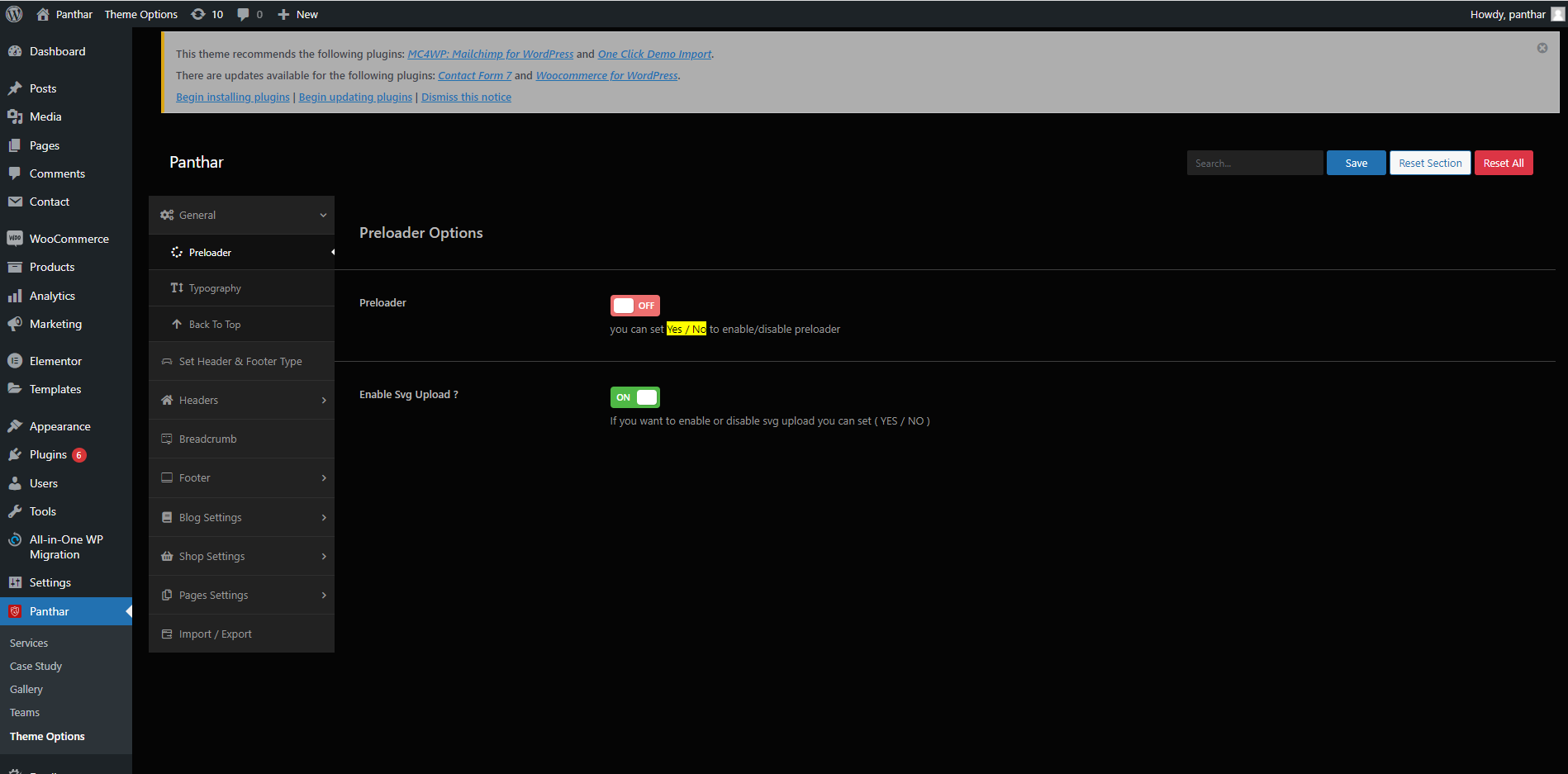The height and width of the screenshot is (774, 1568).
Task: Click the Plugins plug icon
Action: [15, 454]
